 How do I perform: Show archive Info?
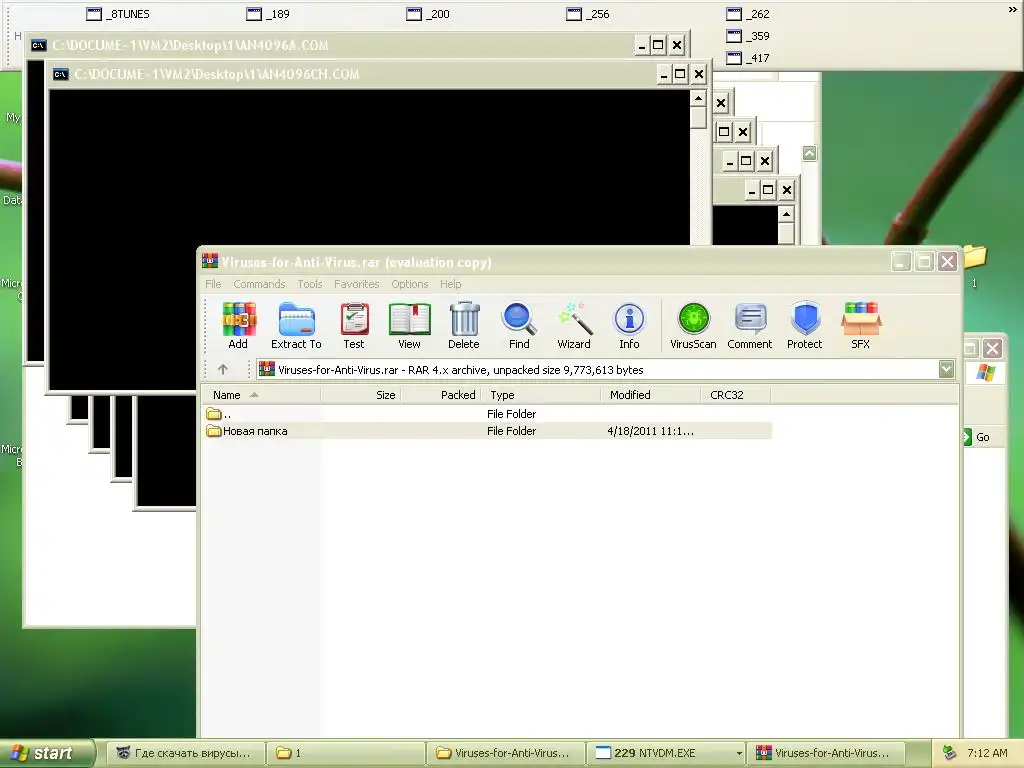(630, 325)
